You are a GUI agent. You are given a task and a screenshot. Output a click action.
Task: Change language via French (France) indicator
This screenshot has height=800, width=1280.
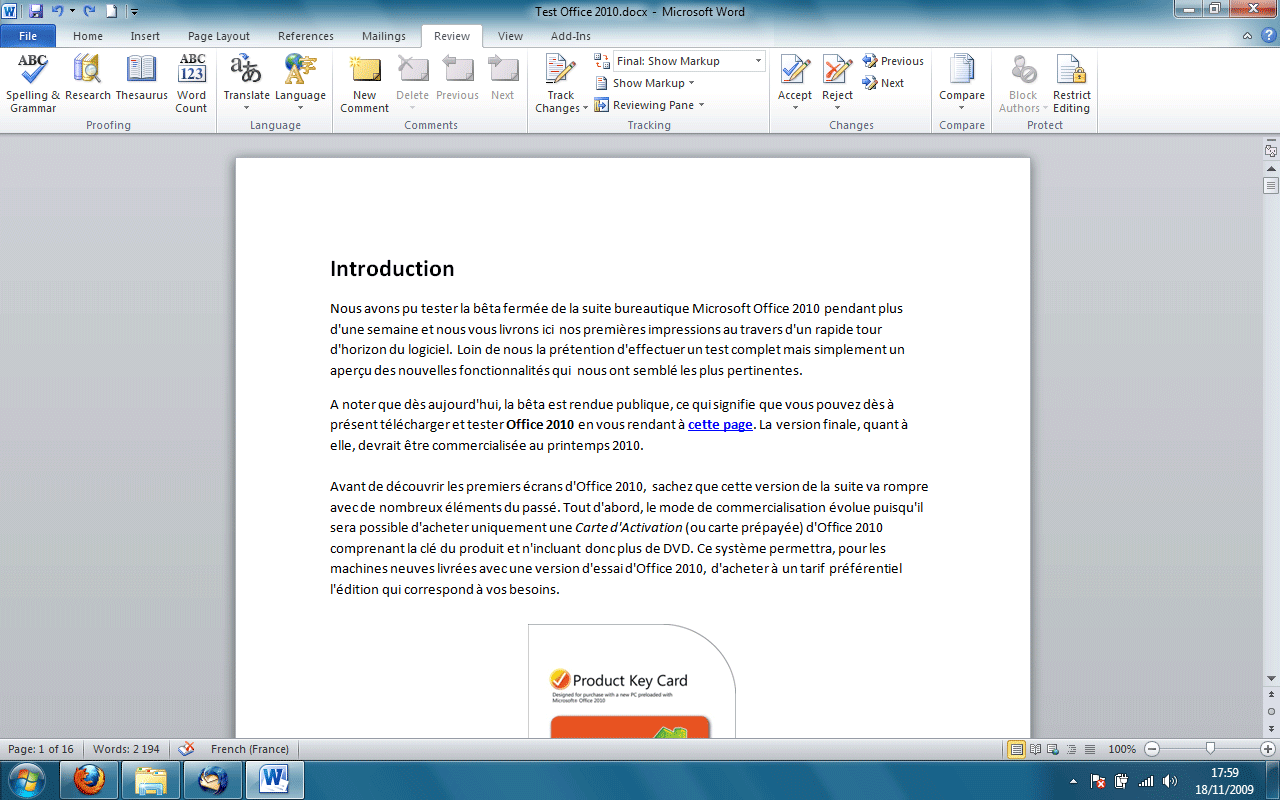click(x=250, y=749)
